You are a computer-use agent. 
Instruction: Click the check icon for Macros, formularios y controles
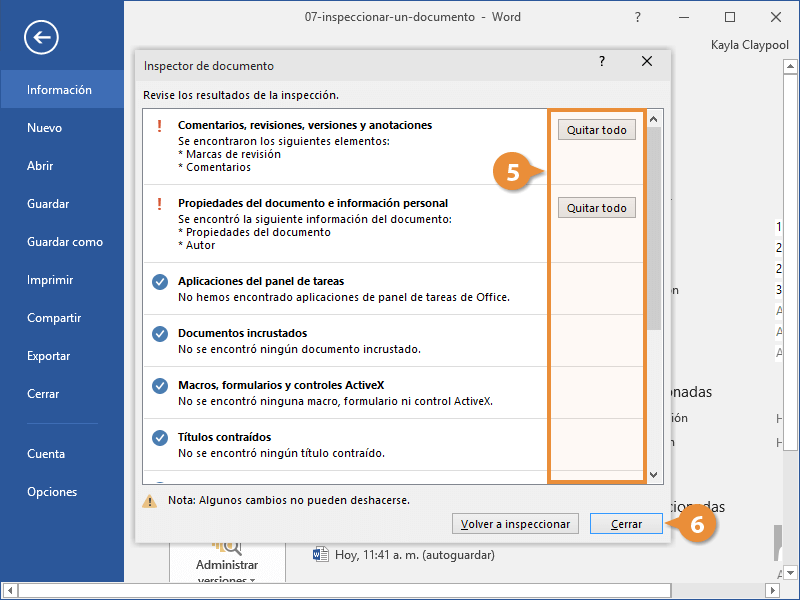[160, 386]
